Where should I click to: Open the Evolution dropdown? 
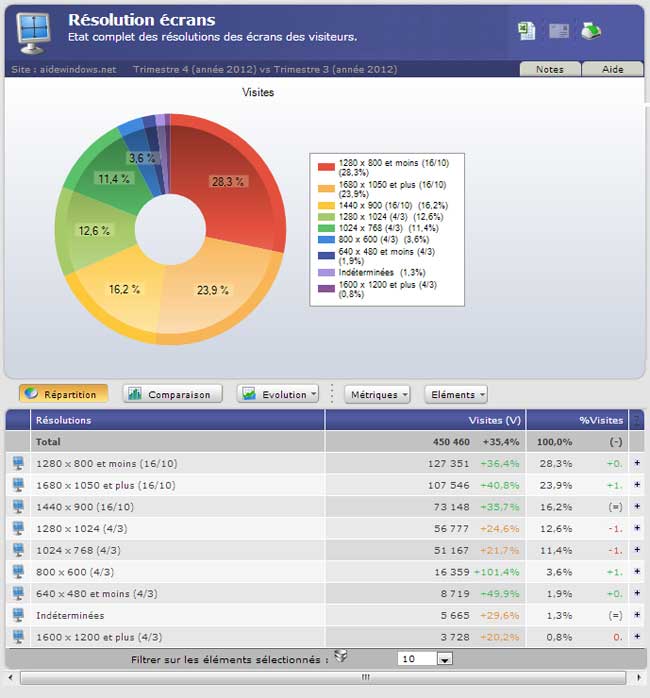pyautogui.click(x=277, y=394)
